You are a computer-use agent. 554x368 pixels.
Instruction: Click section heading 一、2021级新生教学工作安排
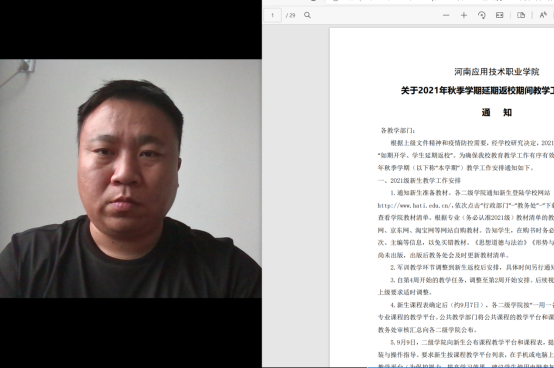click(419, 180)
